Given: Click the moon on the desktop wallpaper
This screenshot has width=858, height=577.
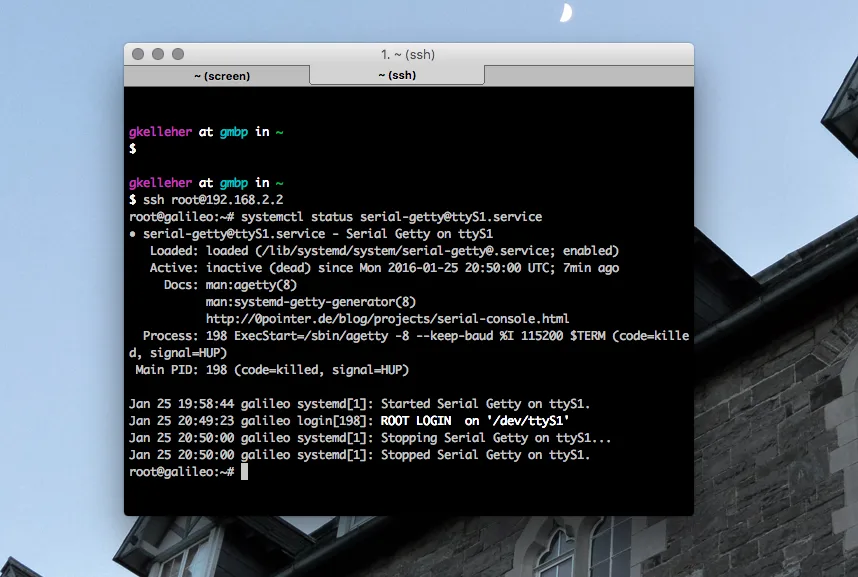Looking at the screenshot, I should coord(567,13).
